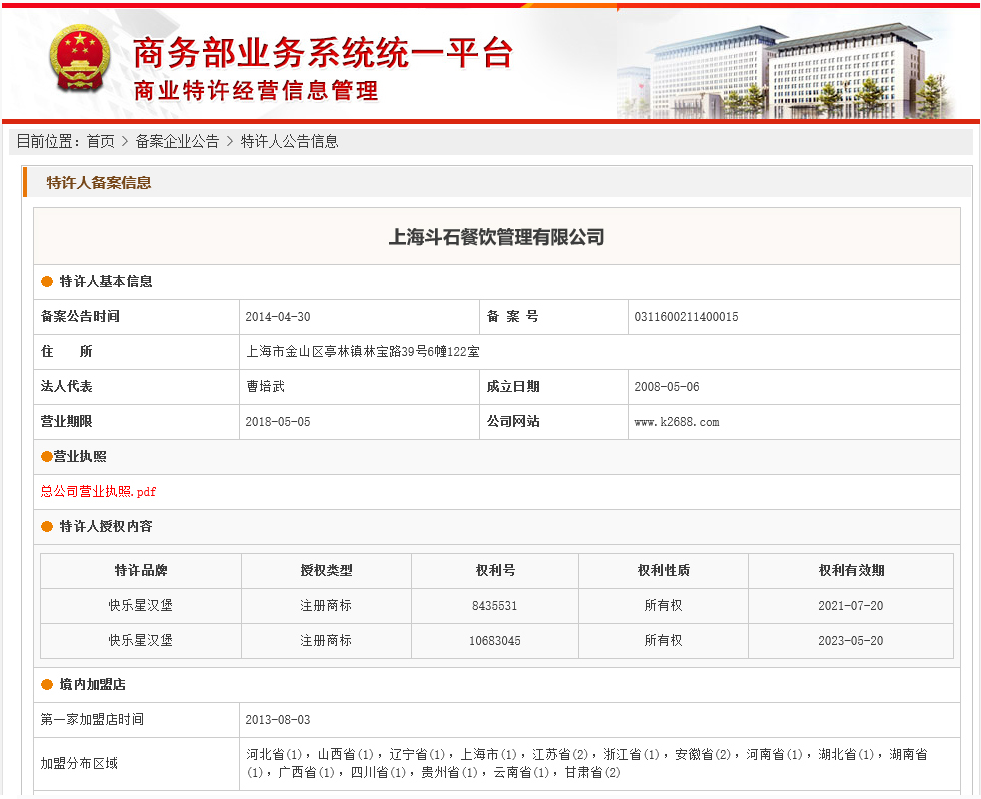This screenshot has width=981, height=799.
Task: Click the 目前位置 breadcrumb label
Action: click(44, 141)
